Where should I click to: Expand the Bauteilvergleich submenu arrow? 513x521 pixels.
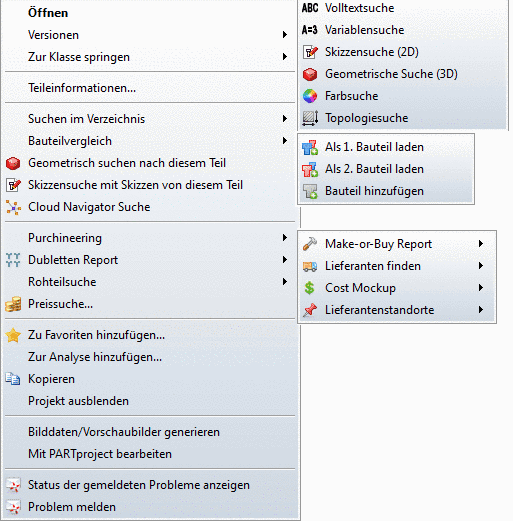tap(285, 141)
